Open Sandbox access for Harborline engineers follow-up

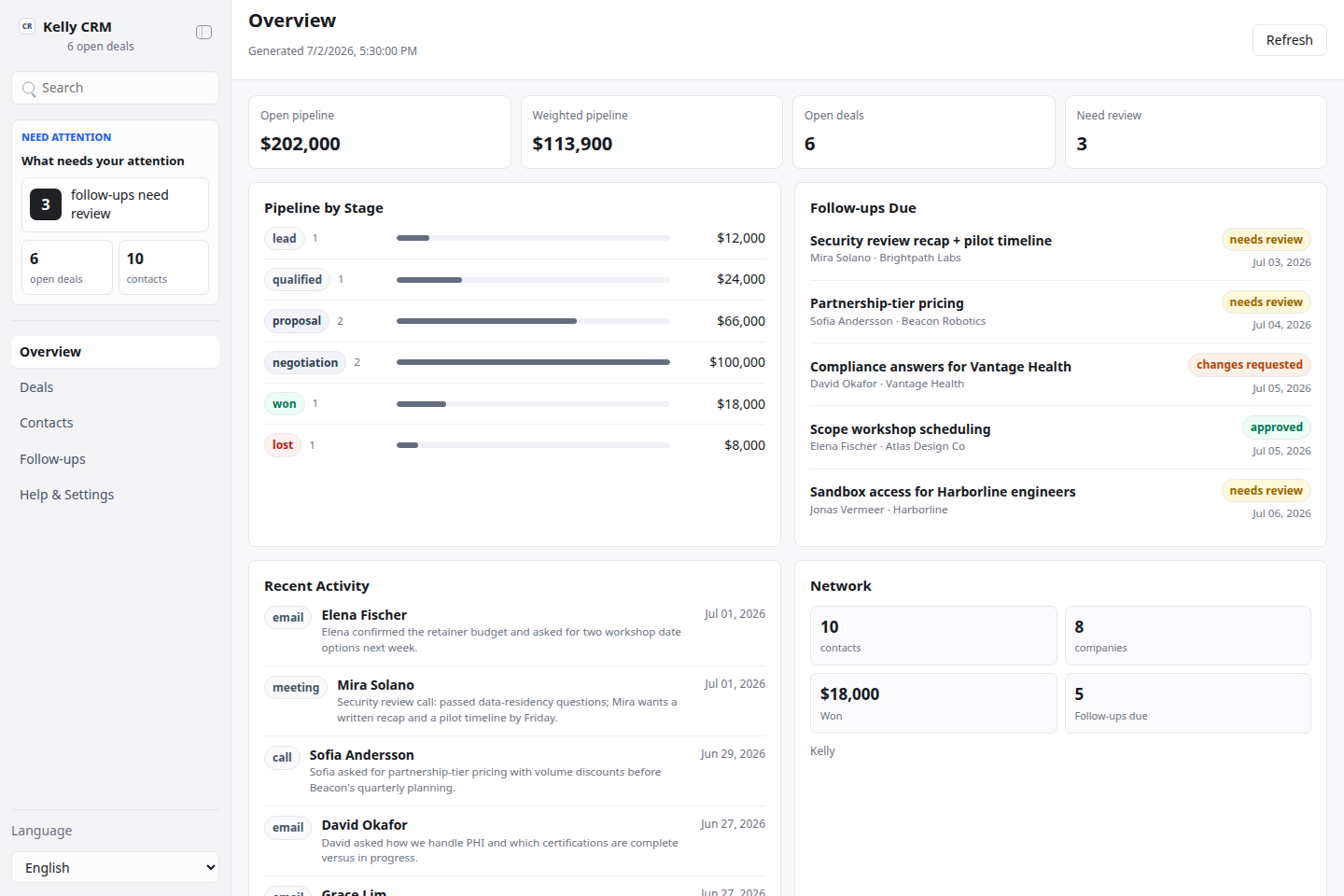click(1060, 500)
